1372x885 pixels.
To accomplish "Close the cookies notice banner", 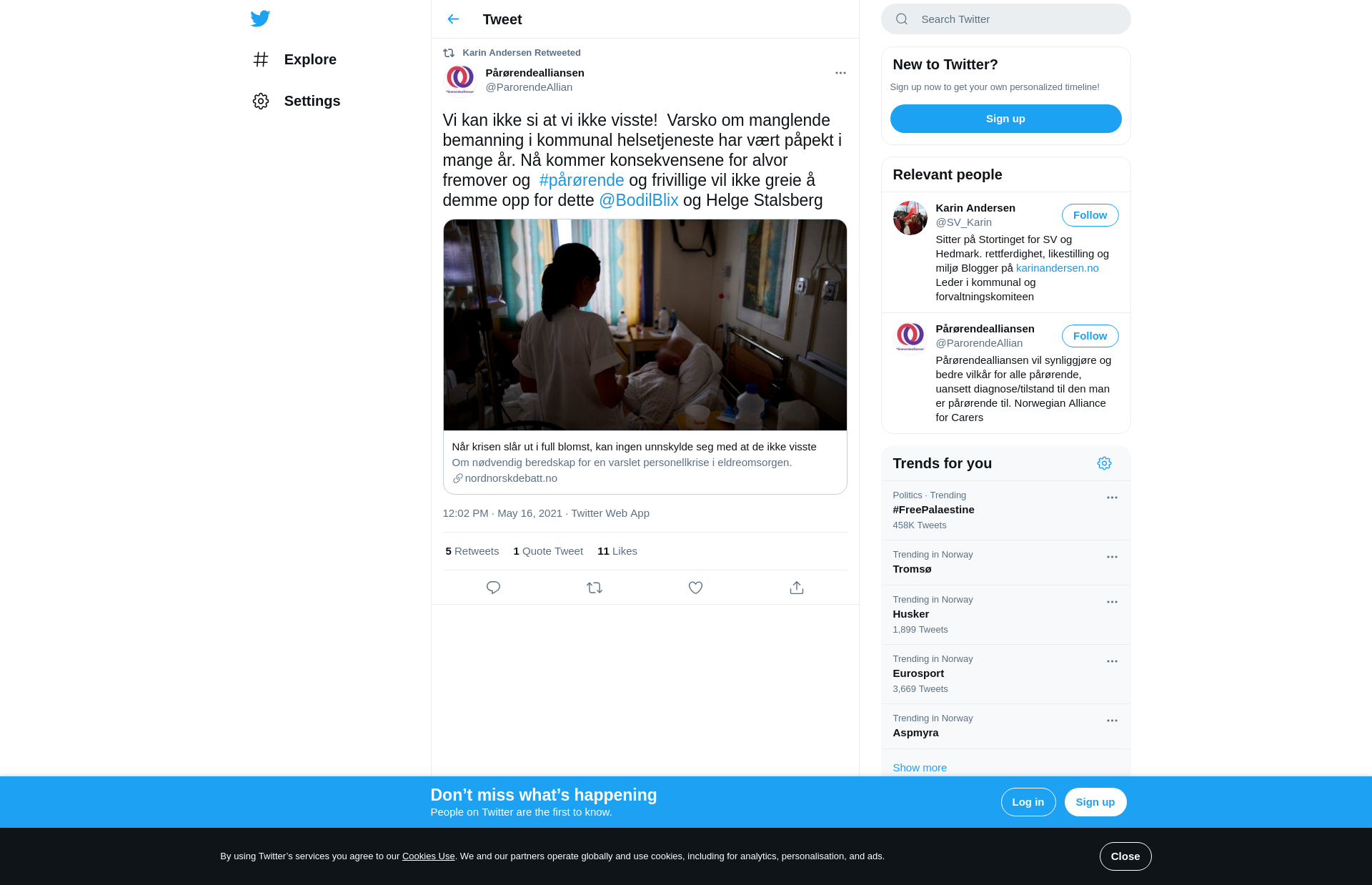I will [x=1125, y=856].
